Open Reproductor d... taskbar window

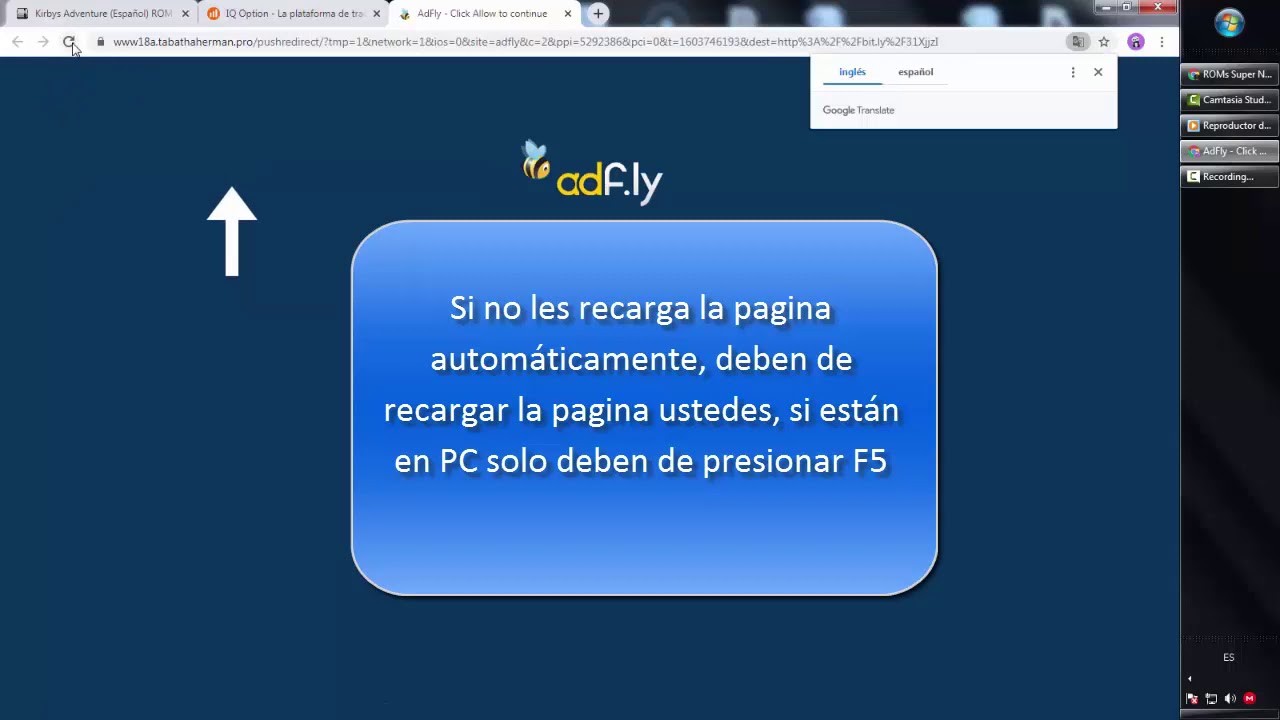[x=1230, y=125]
